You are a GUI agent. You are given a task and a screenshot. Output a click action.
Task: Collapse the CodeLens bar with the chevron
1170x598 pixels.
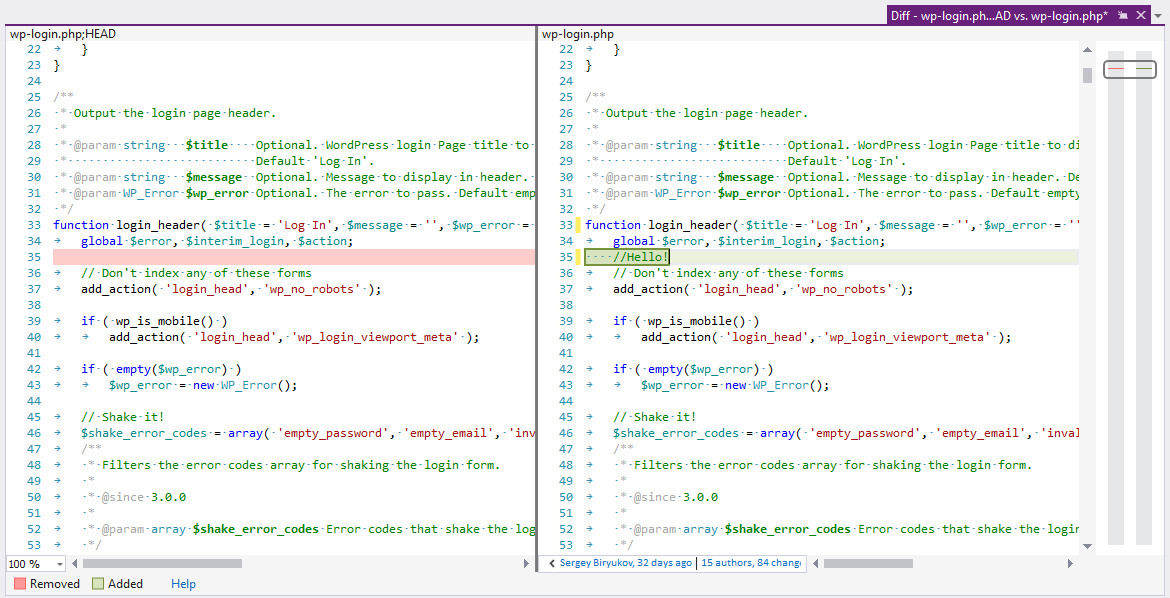click(x=551, y=564)
